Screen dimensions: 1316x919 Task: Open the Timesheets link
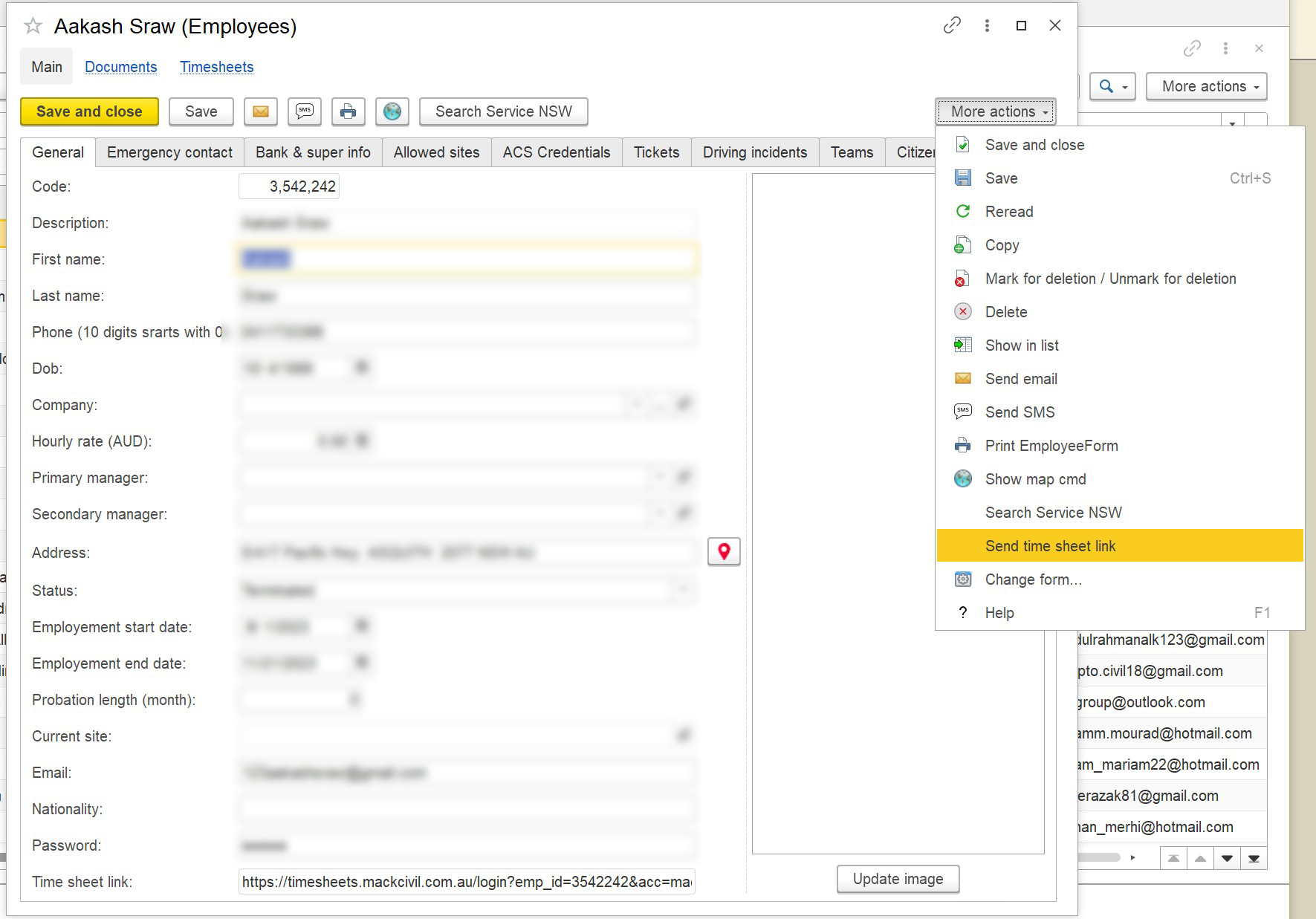point(216,66)
